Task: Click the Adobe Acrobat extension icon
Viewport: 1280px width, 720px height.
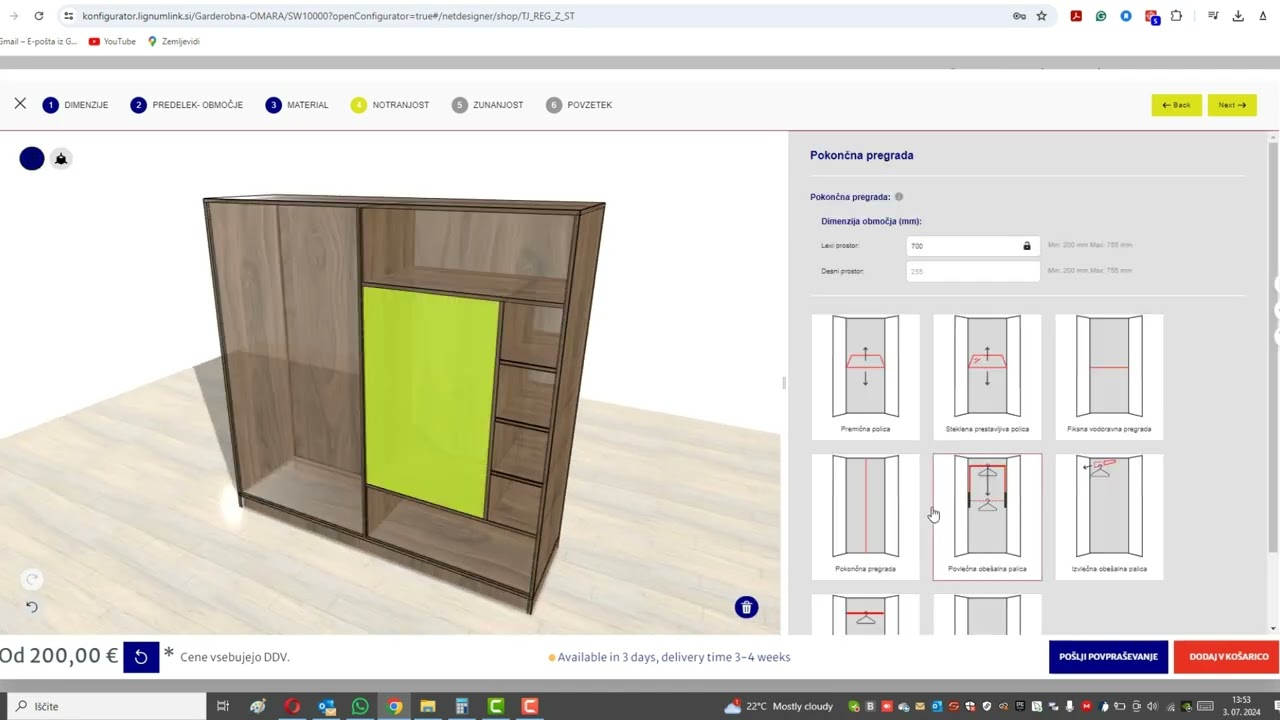Action: click(x=1076, y=16)
